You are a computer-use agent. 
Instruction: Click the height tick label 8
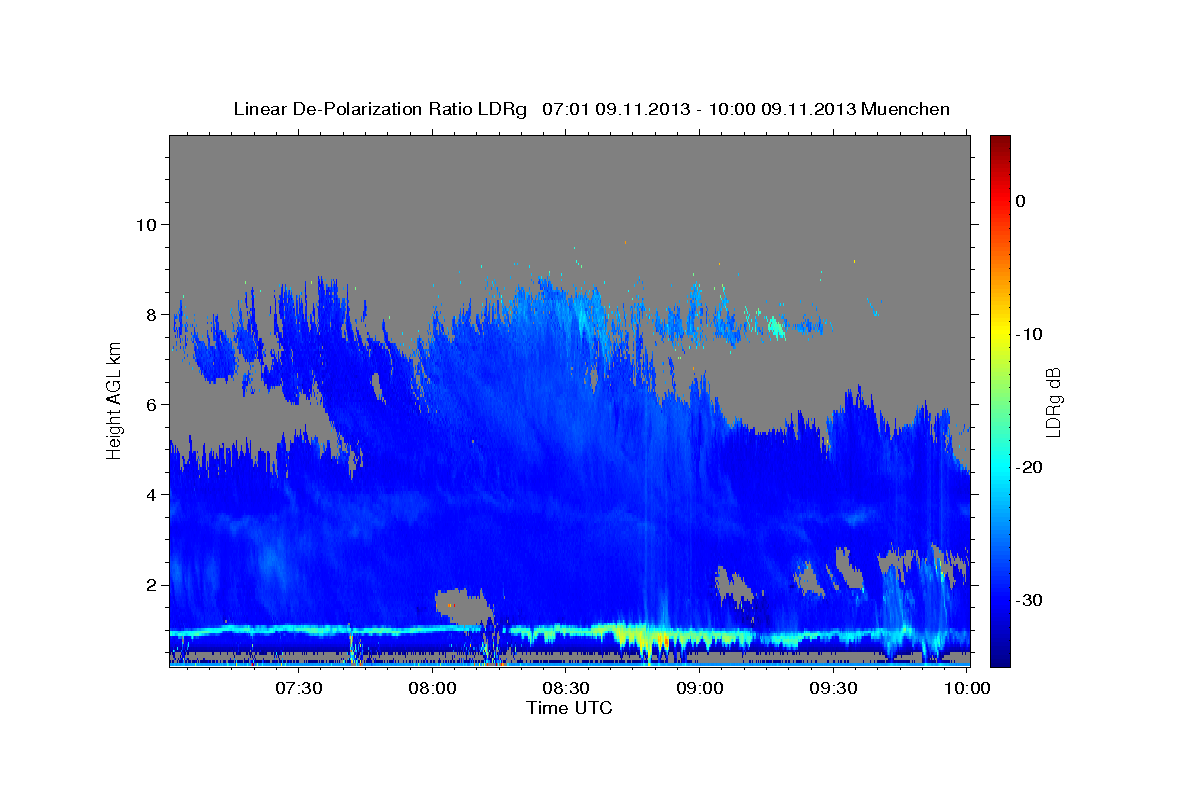152,314
